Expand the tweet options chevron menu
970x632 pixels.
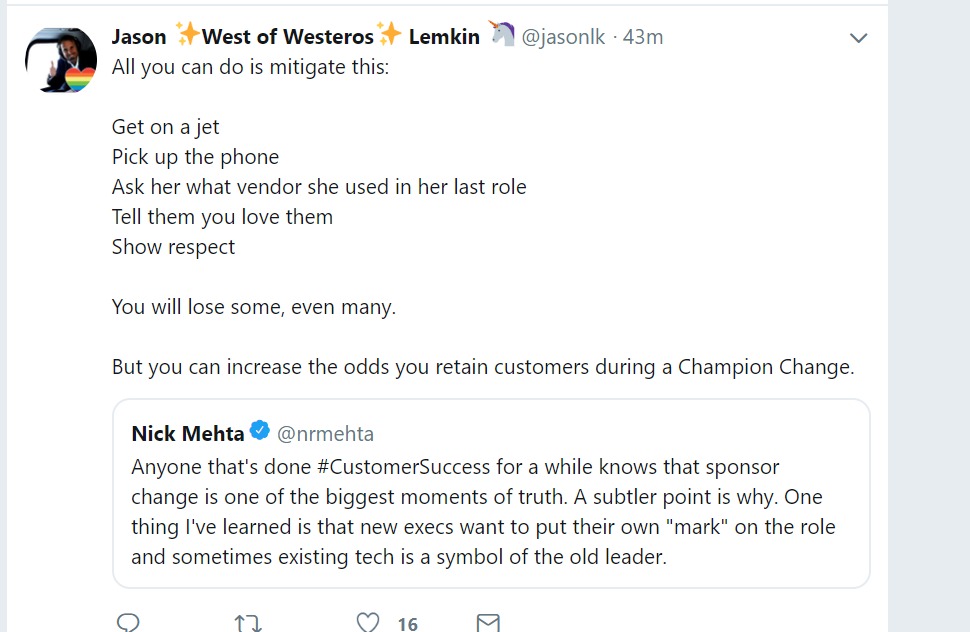(858, 38)
